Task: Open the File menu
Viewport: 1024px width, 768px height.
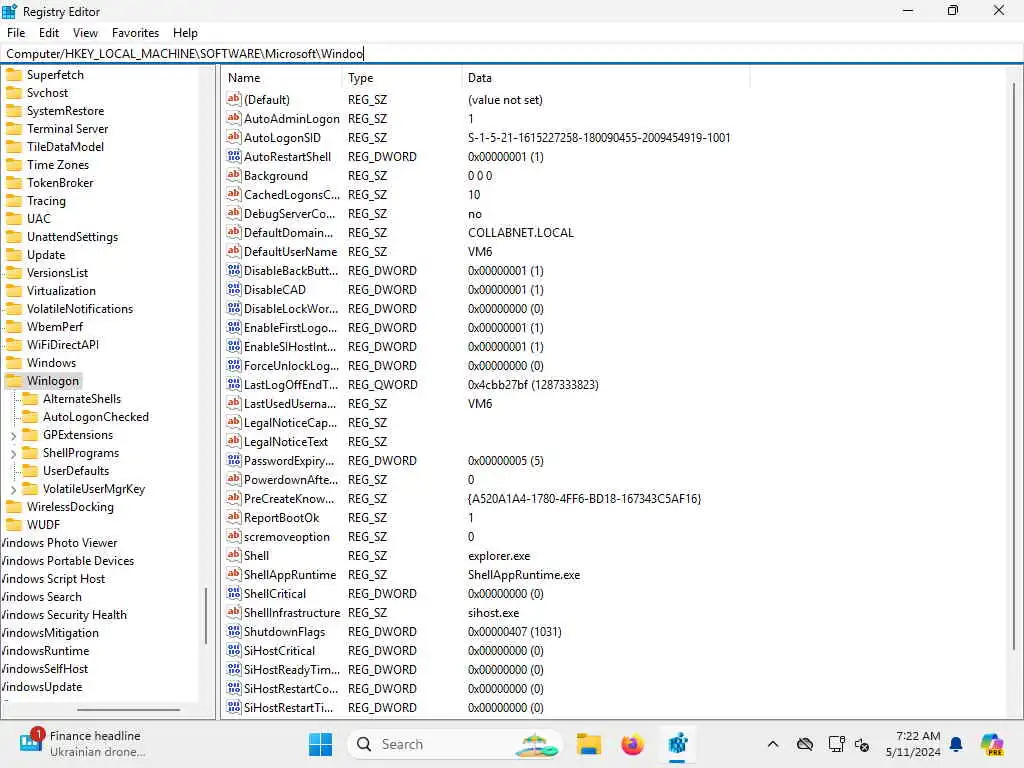Action: [16, 33]
